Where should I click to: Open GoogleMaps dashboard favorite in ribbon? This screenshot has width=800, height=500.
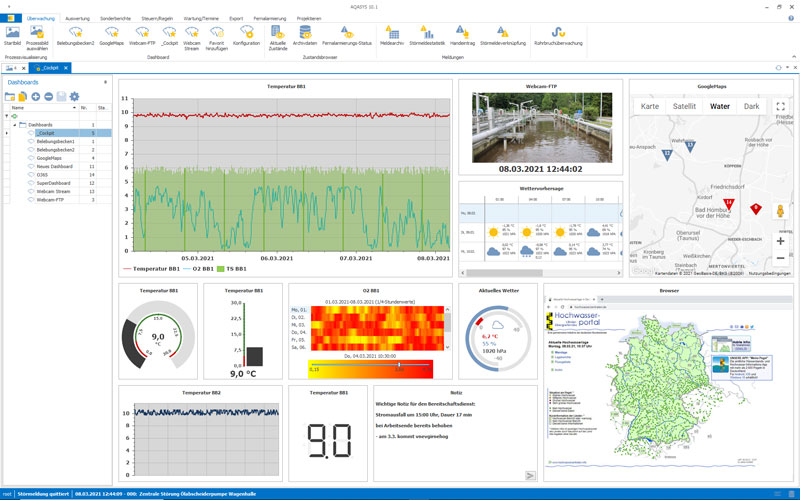point(111,37)
